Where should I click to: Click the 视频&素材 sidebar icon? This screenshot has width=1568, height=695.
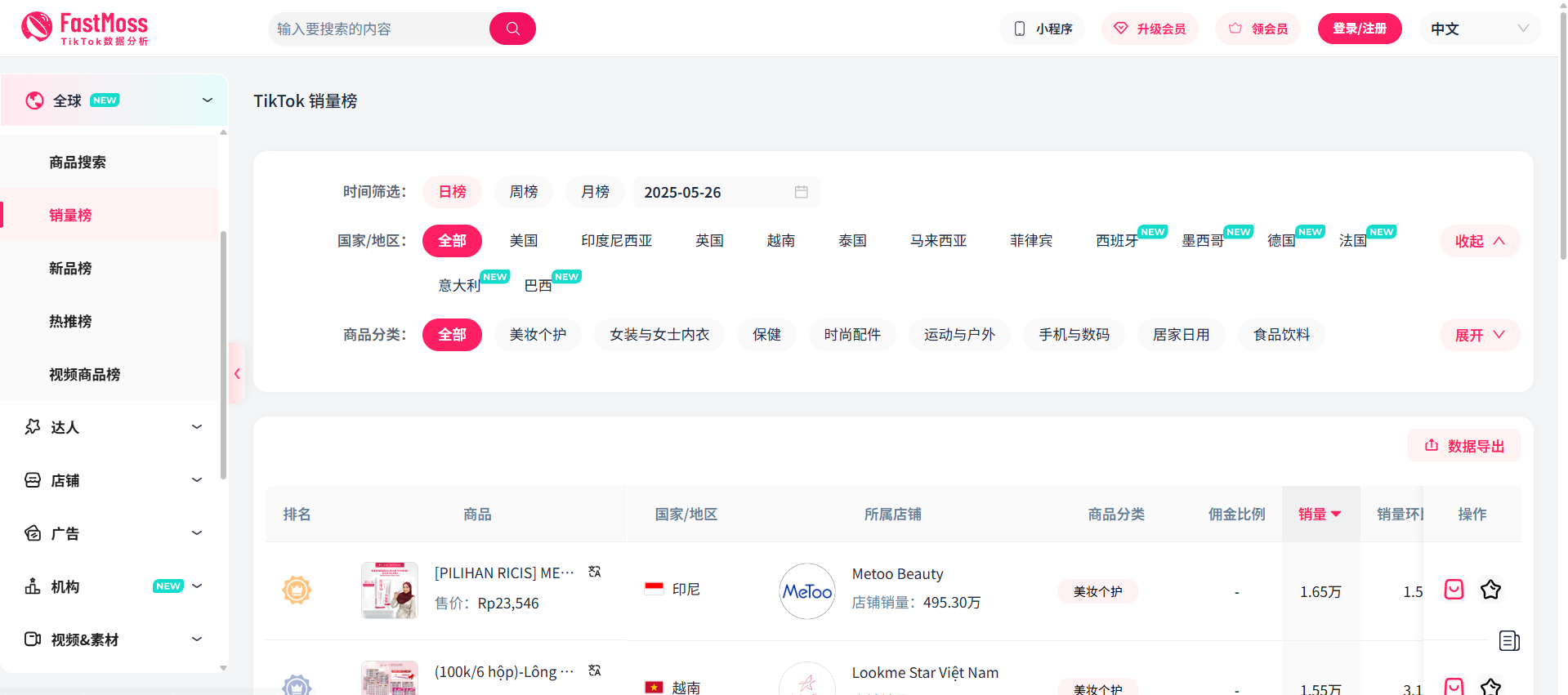33,639
